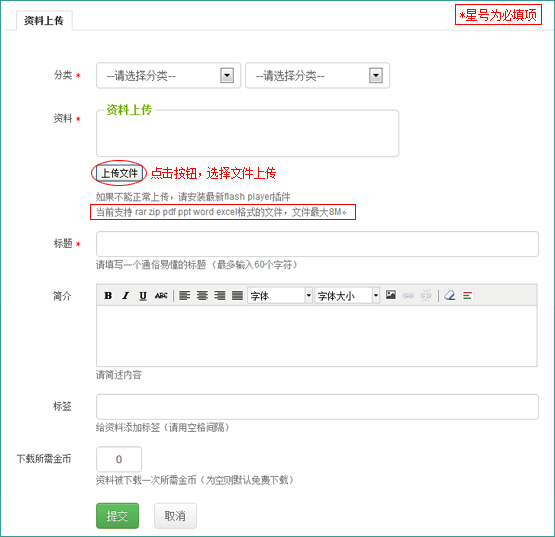Align text left in the editor
The height and width of the screenshot is (537, 555).
coord(184,295)
